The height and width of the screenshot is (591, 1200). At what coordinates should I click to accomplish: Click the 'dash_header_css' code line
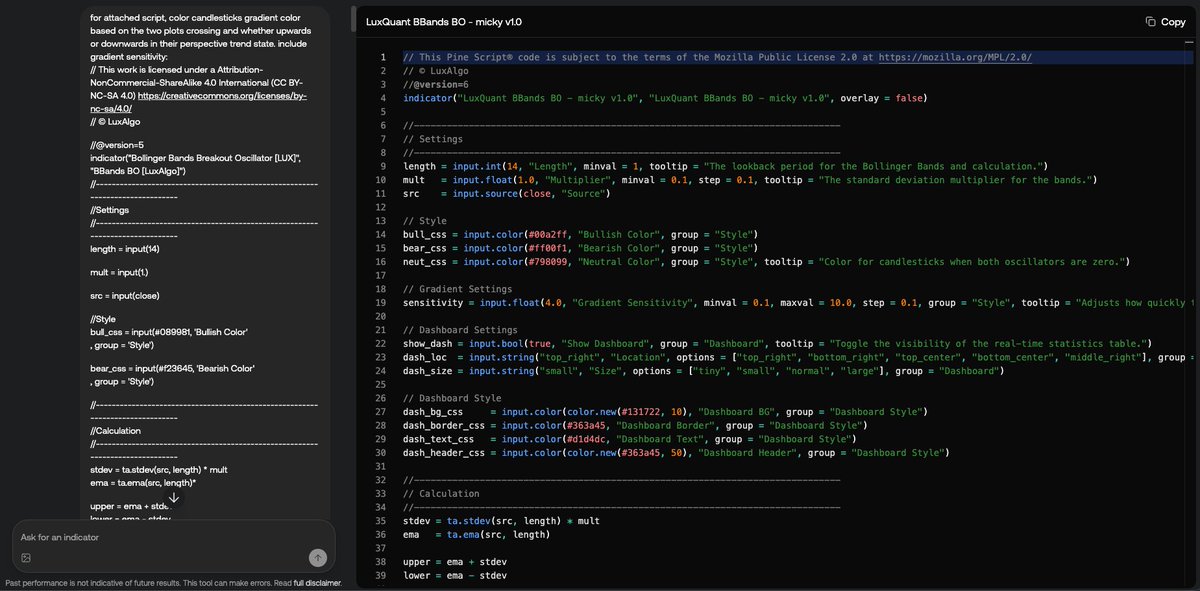pyautogui.click(x=674, y=453)
